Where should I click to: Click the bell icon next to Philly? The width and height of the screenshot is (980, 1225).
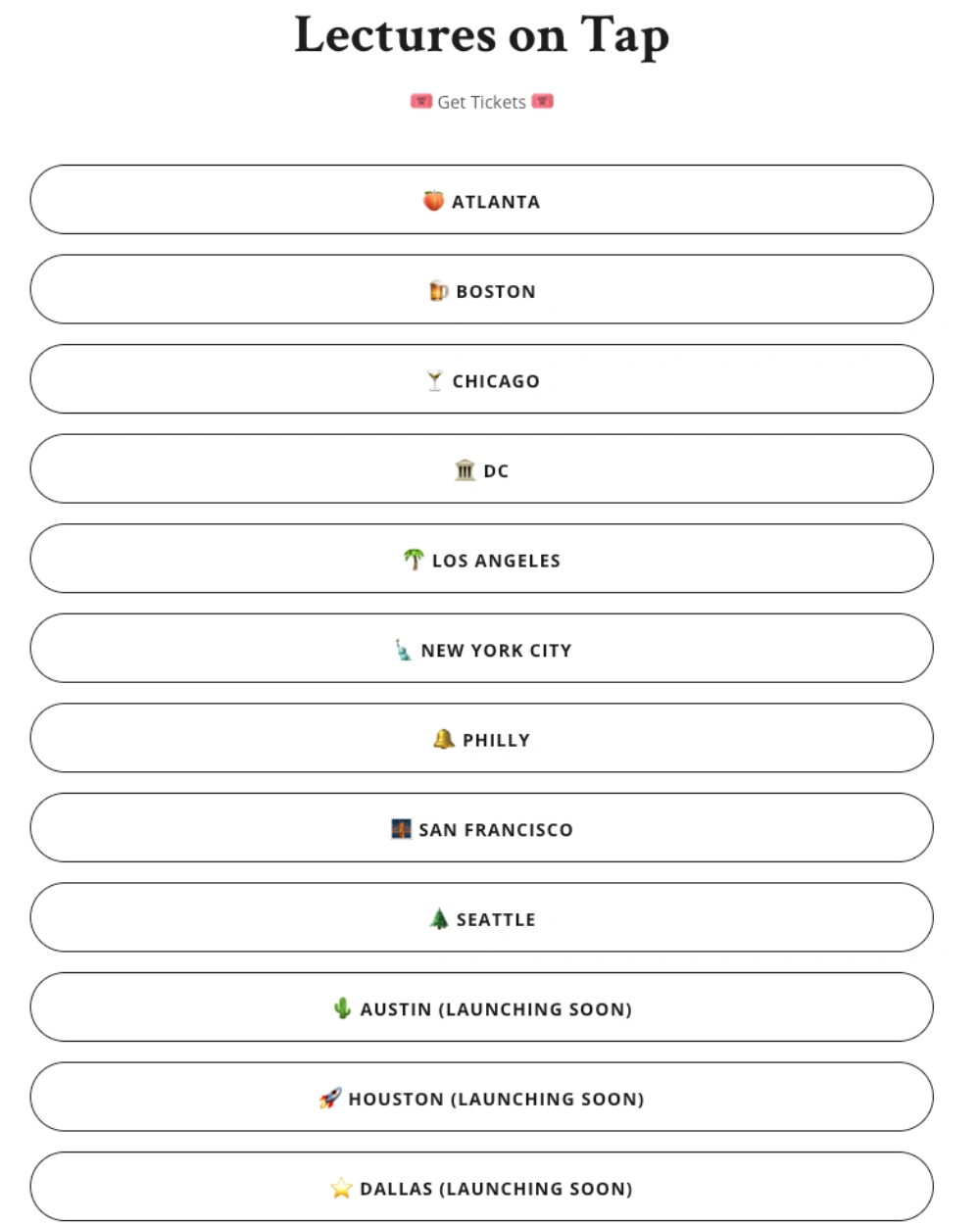[x=444, y=739]
